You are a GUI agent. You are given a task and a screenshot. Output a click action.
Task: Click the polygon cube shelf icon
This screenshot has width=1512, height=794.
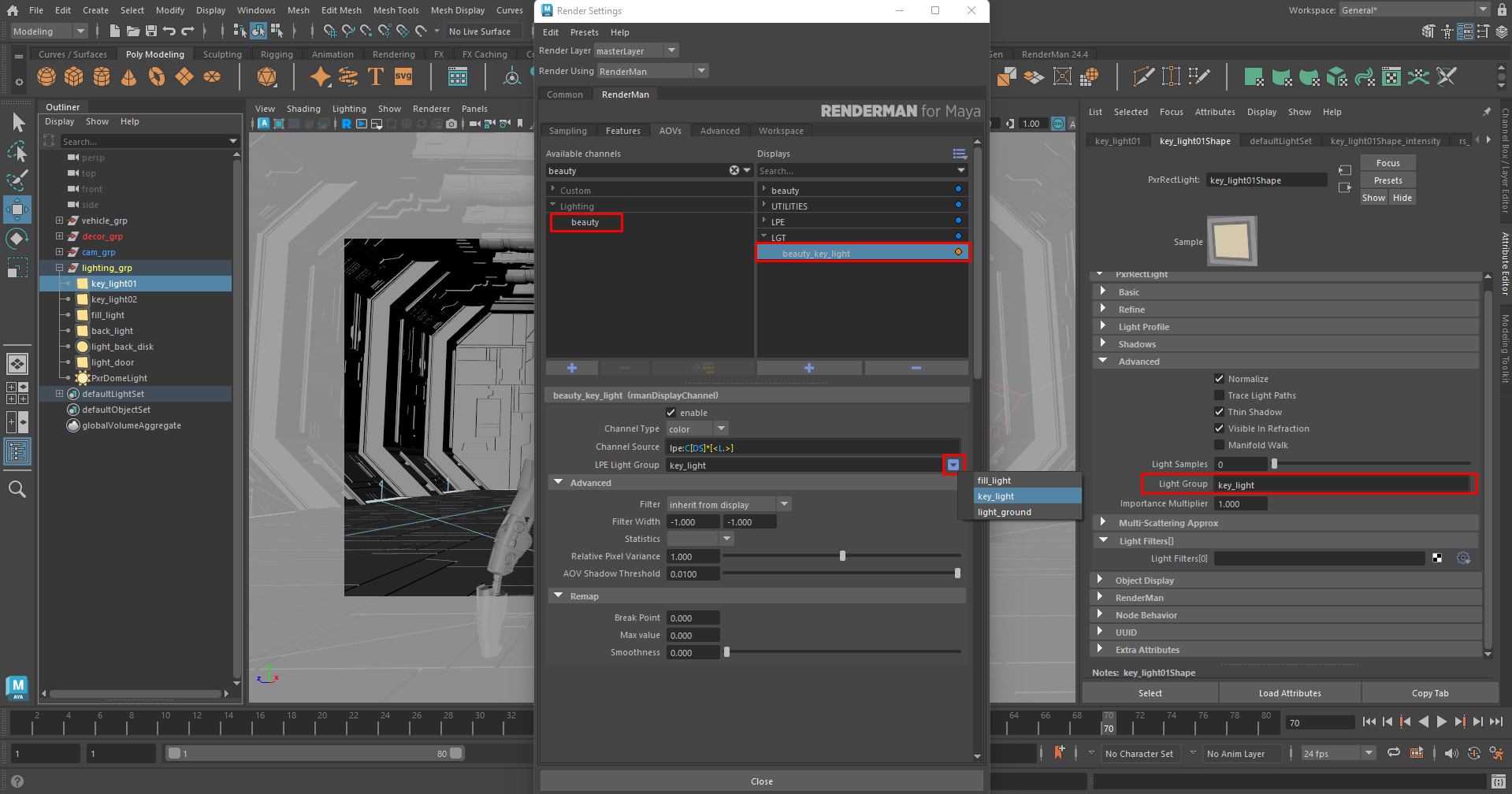74,76
